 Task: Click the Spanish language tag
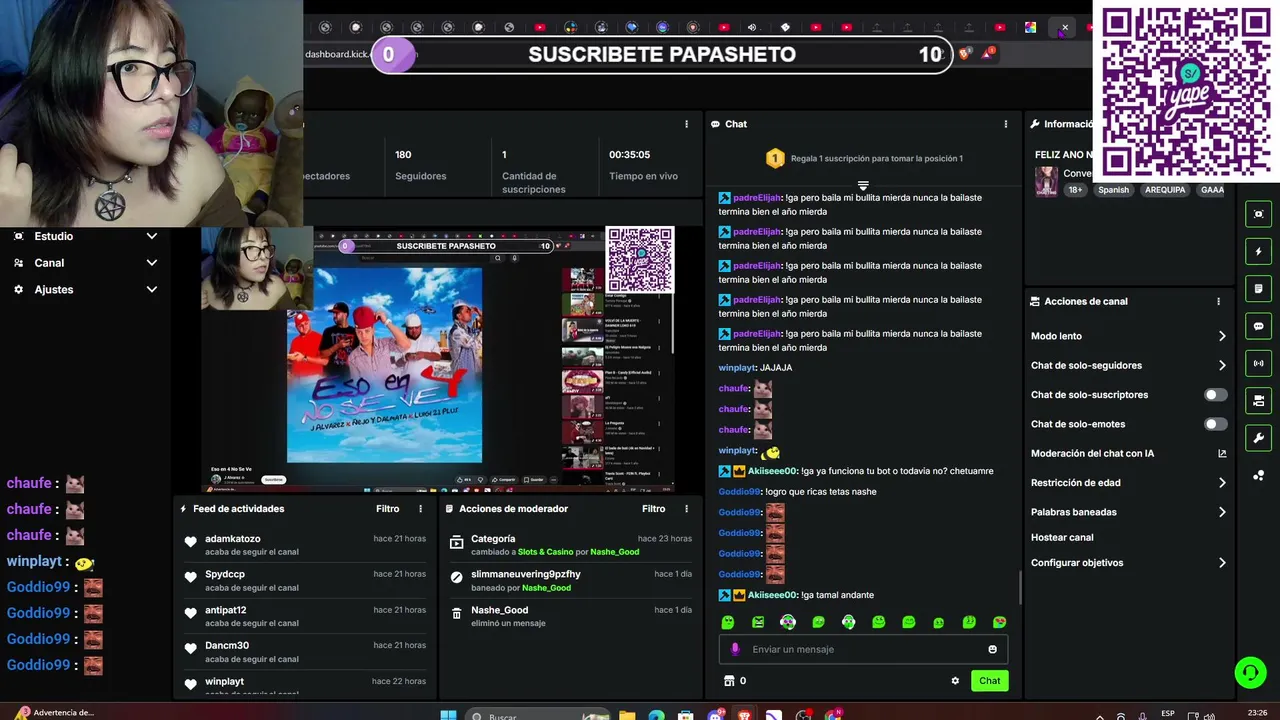point(1113,190)
